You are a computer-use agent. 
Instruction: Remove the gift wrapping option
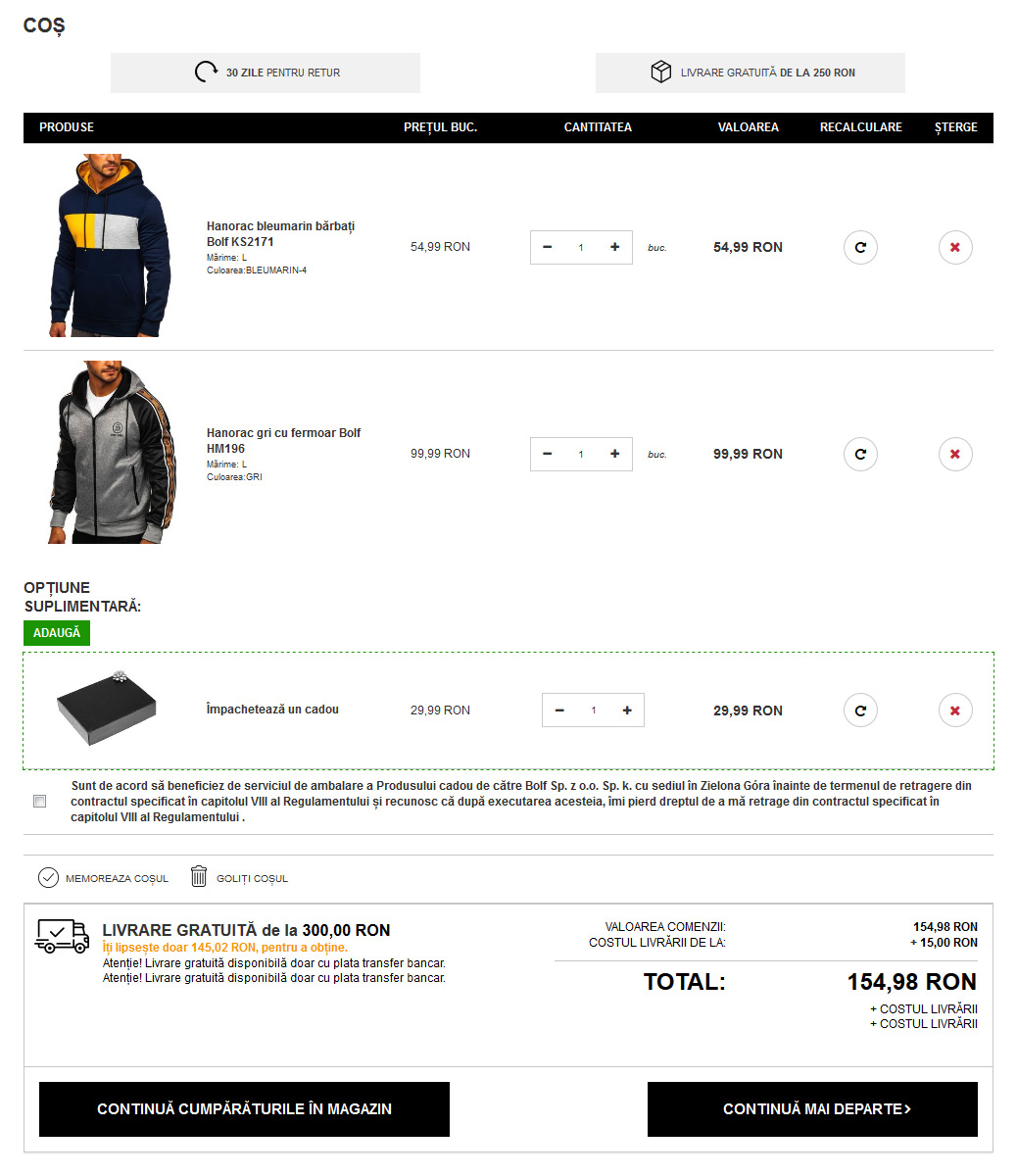tap(955, 710)
